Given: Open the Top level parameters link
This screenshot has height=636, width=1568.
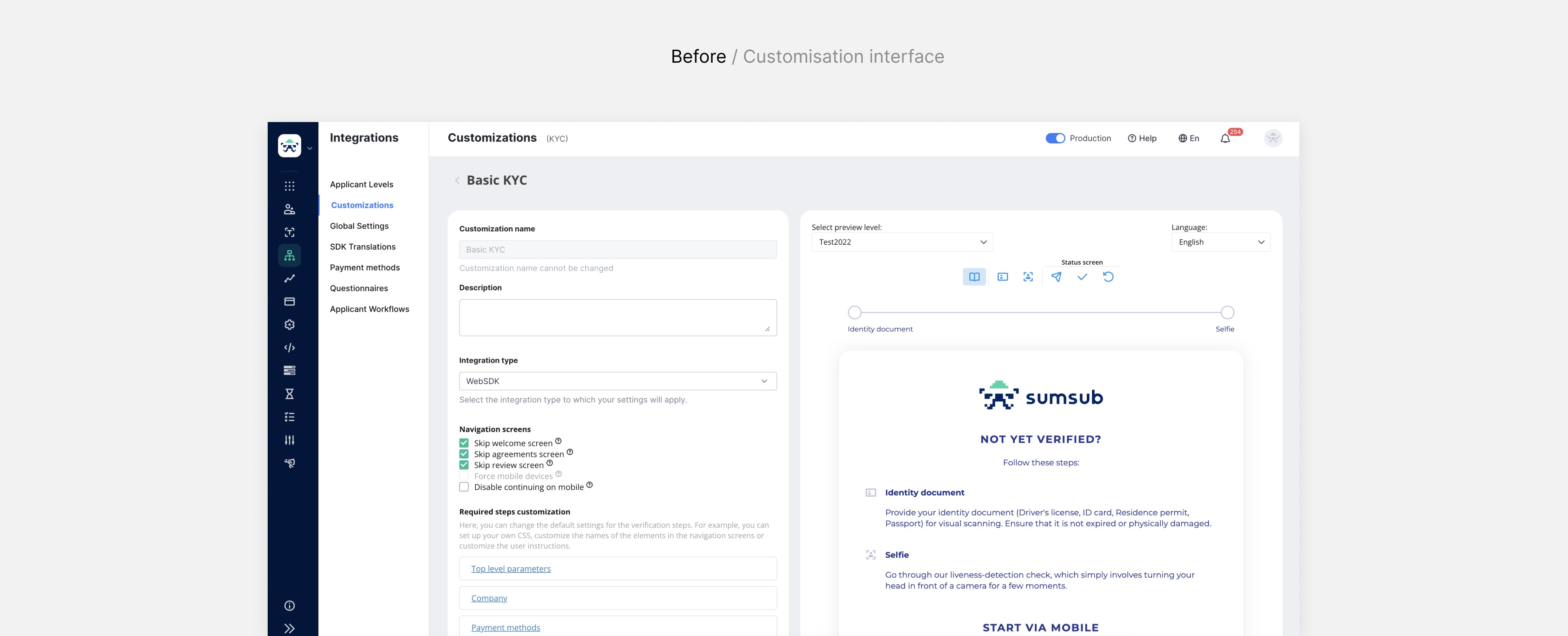Looking at the screenshot, I should pos(511,568).
